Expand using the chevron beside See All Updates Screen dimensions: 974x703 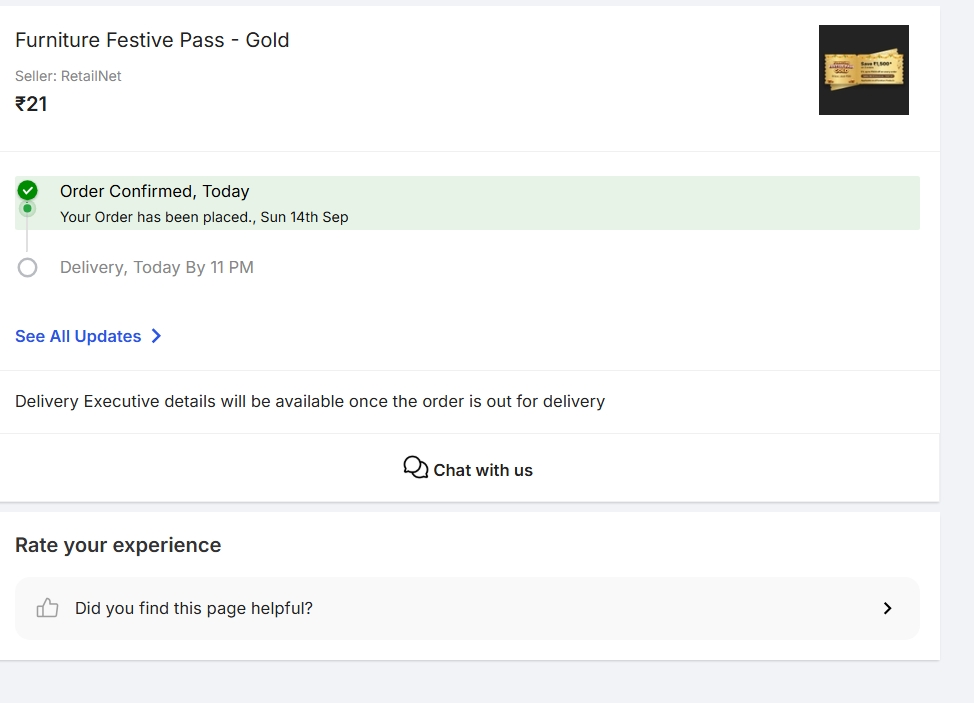[x=156, y=336]
